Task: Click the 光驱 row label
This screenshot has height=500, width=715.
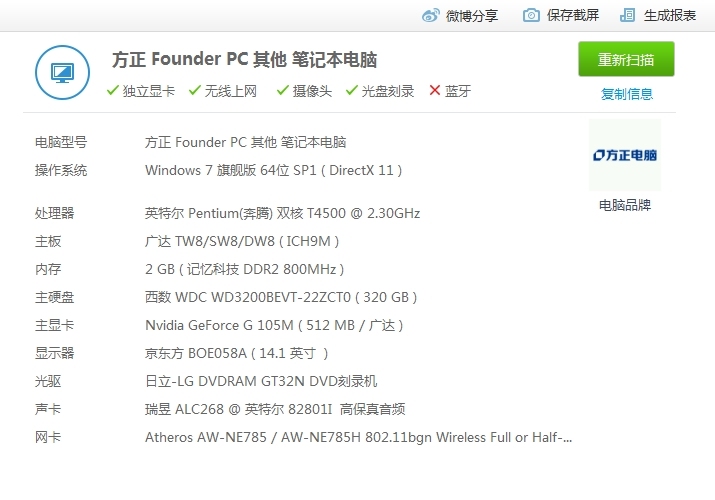Action: pos(48,381)
